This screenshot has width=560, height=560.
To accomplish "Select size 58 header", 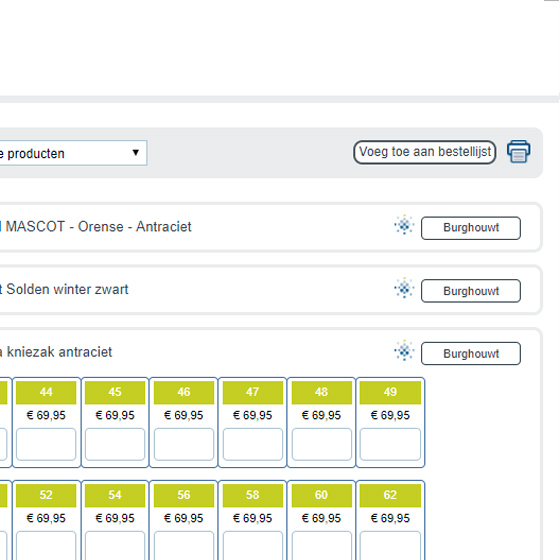I will (253, 495).
